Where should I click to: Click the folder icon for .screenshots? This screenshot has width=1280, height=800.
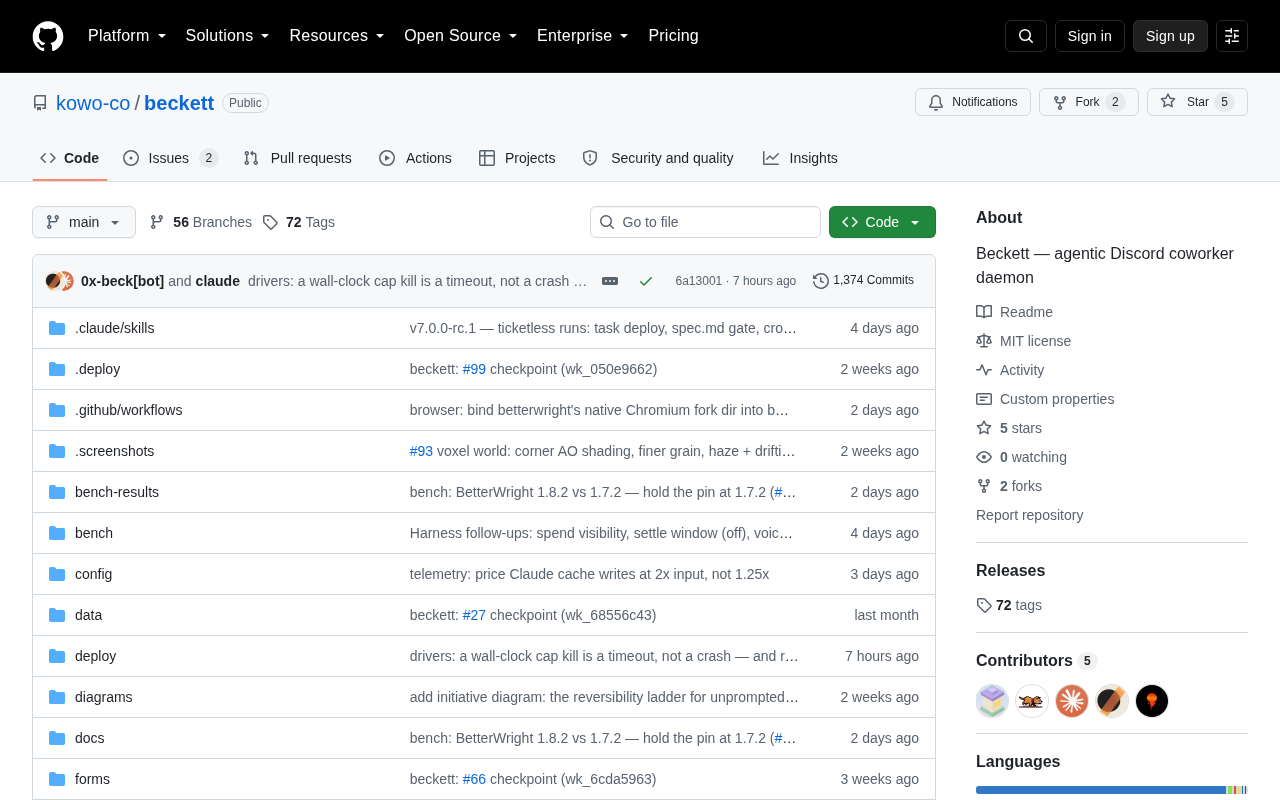[x=57, y=451]
